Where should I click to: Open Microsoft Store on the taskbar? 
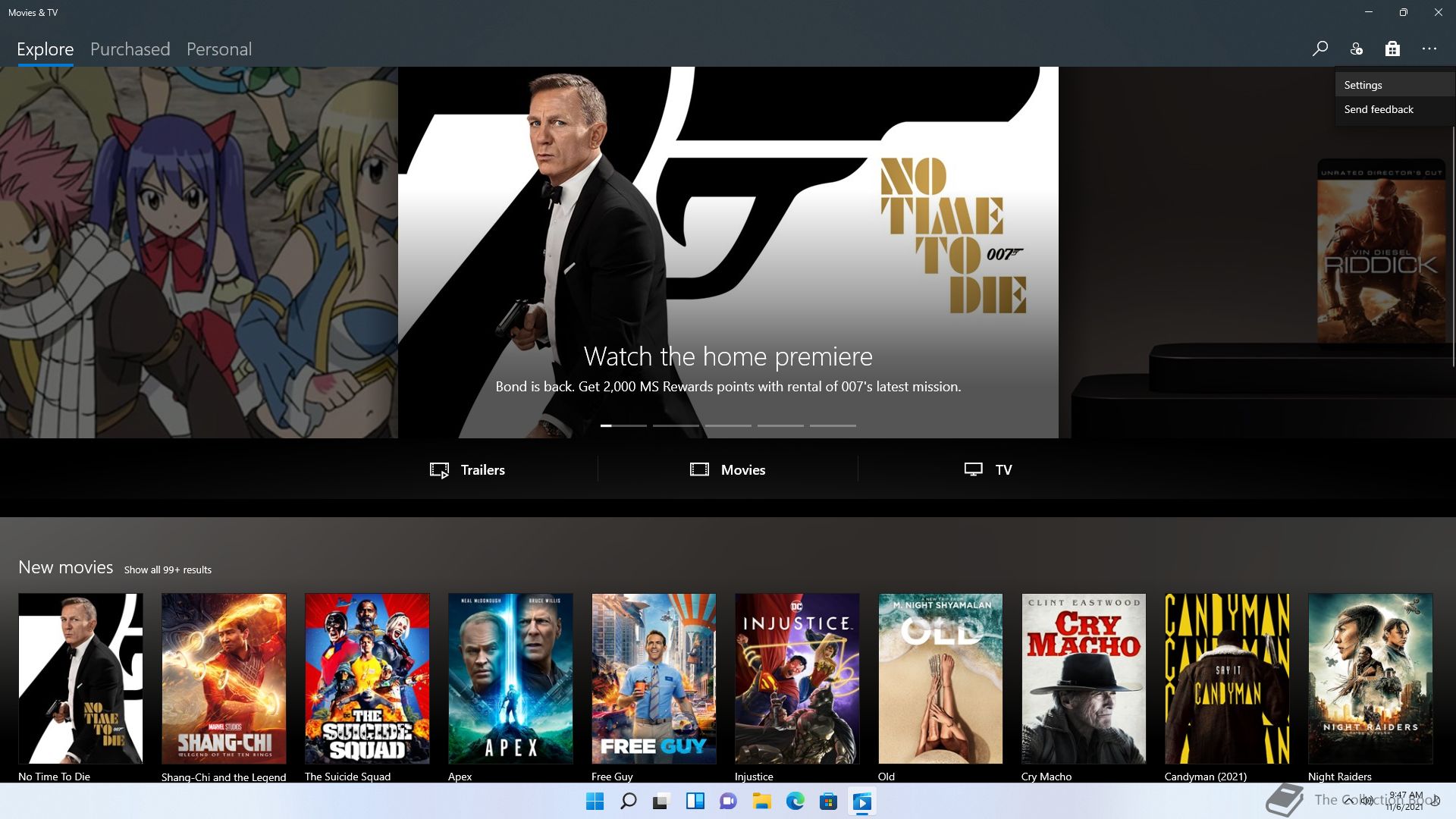tap(828, 802)
